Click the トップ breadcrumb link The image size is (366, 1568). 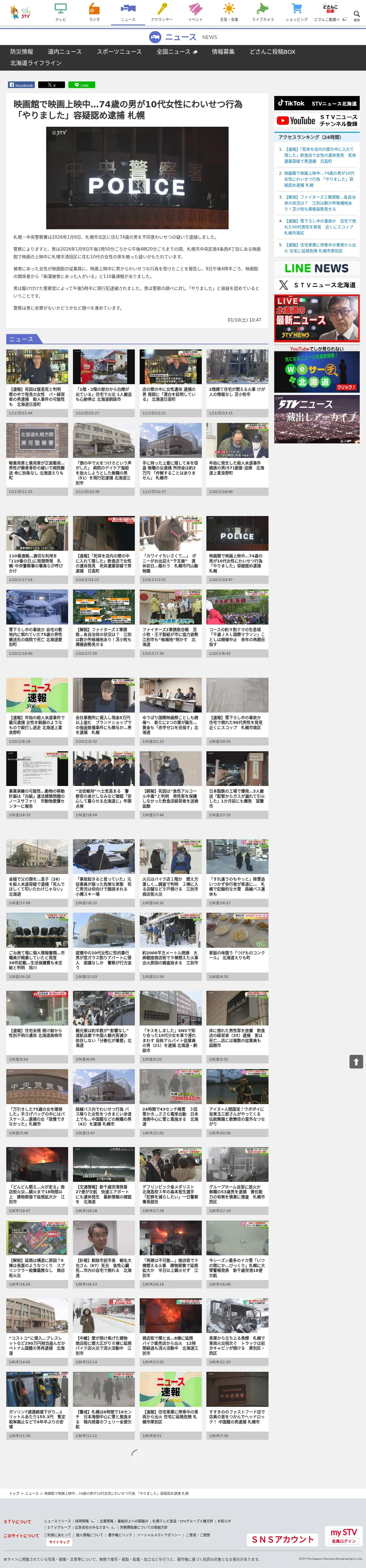pos(14,1493)
